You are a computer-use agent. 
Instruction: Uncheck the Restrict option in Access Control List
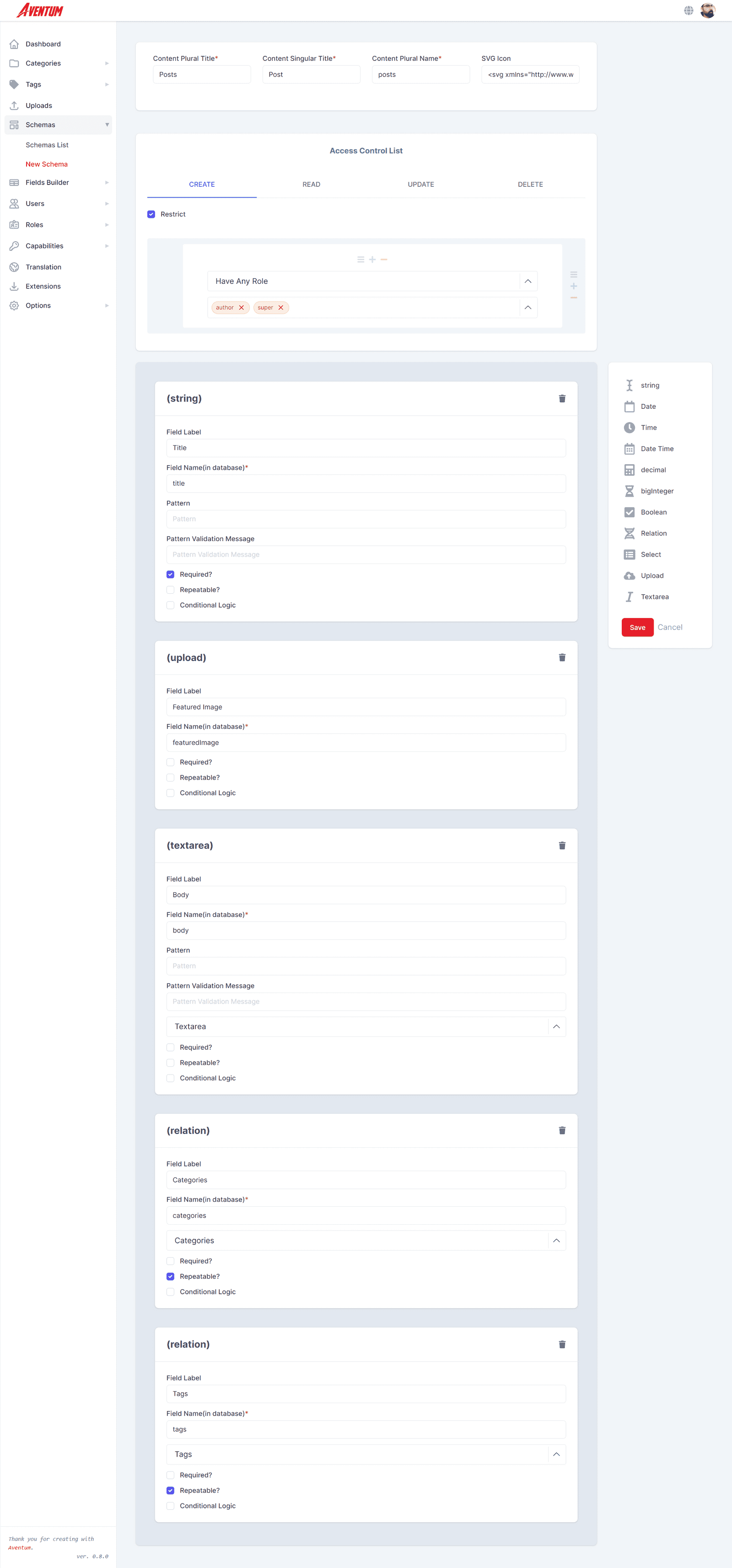click(151, 214)
